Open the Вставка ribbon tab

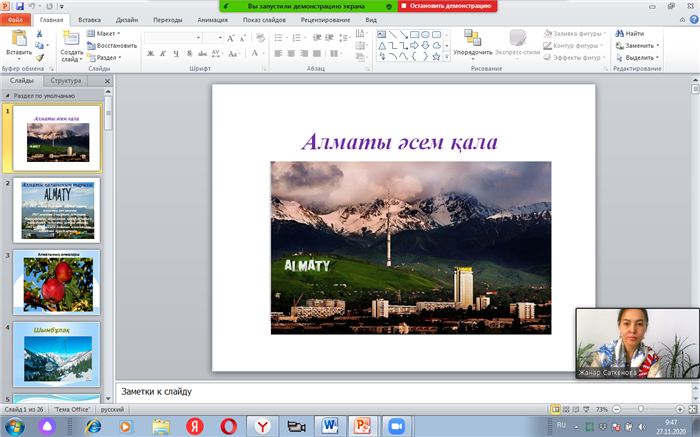pyautogui.click(x=89, y=19)
